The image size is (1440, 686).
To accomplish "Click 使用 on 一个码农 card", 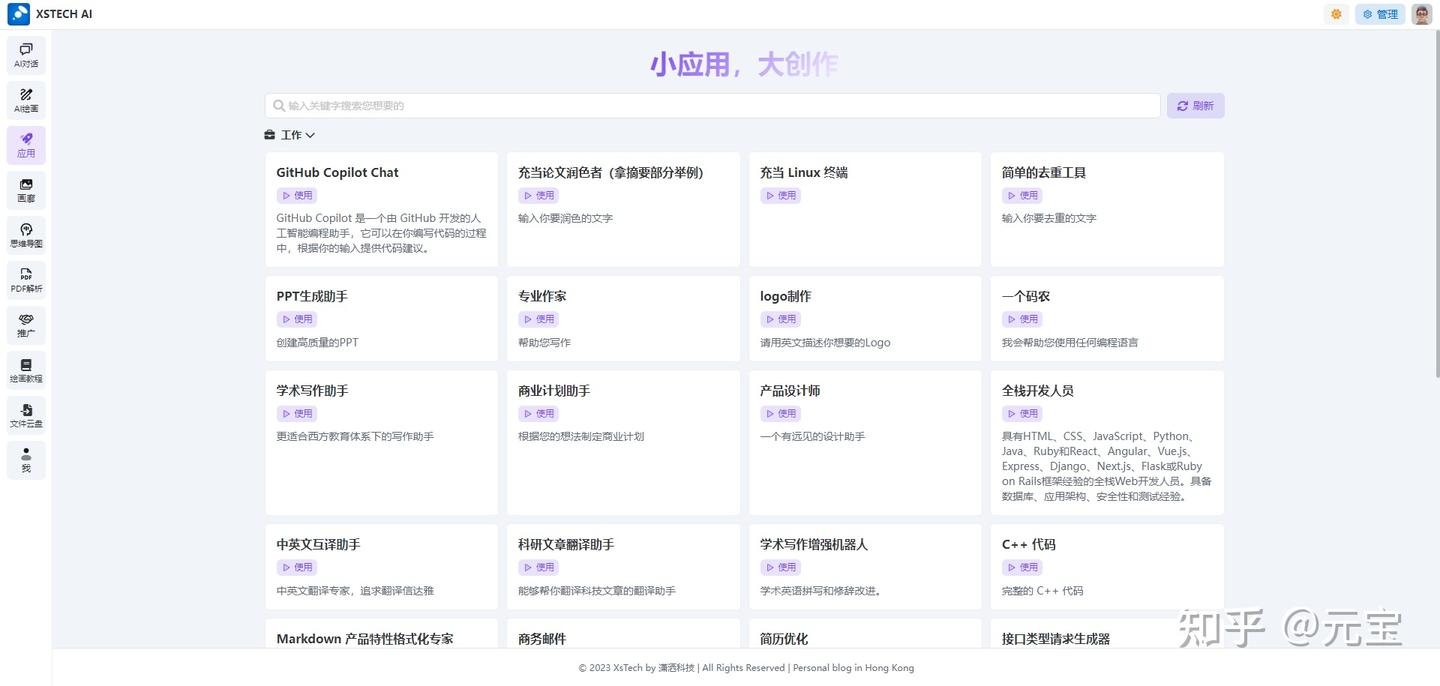I will (1022, 320).
